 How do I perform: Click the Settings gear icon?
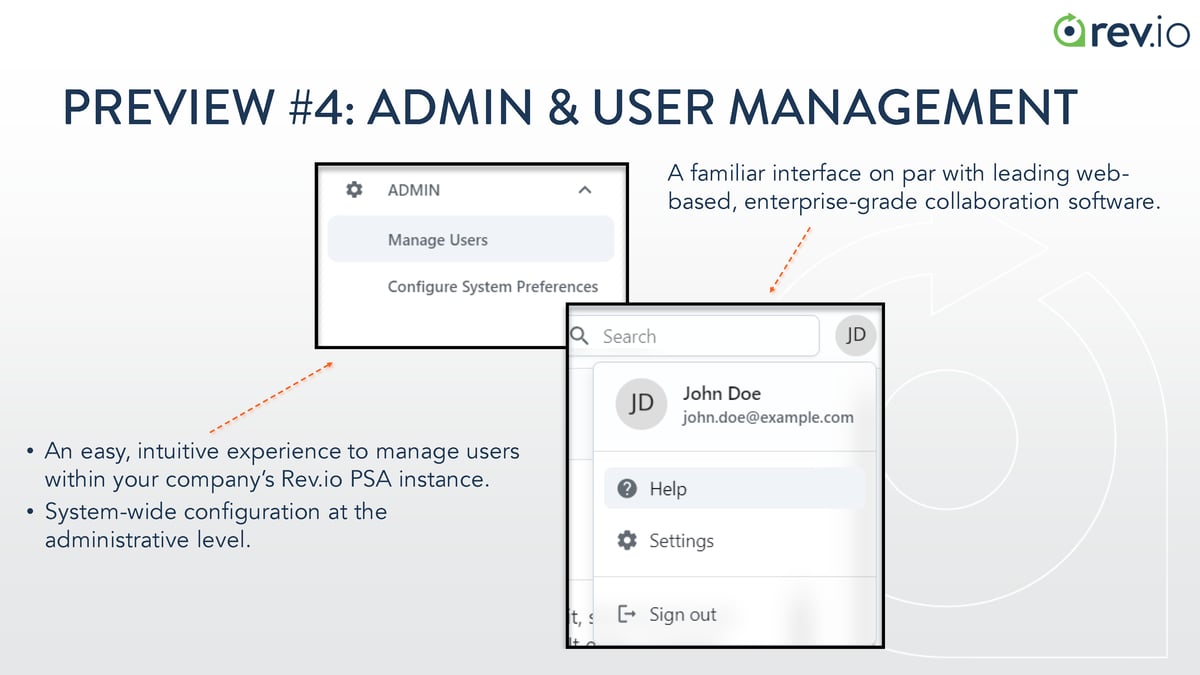click(x=627, y=541)
